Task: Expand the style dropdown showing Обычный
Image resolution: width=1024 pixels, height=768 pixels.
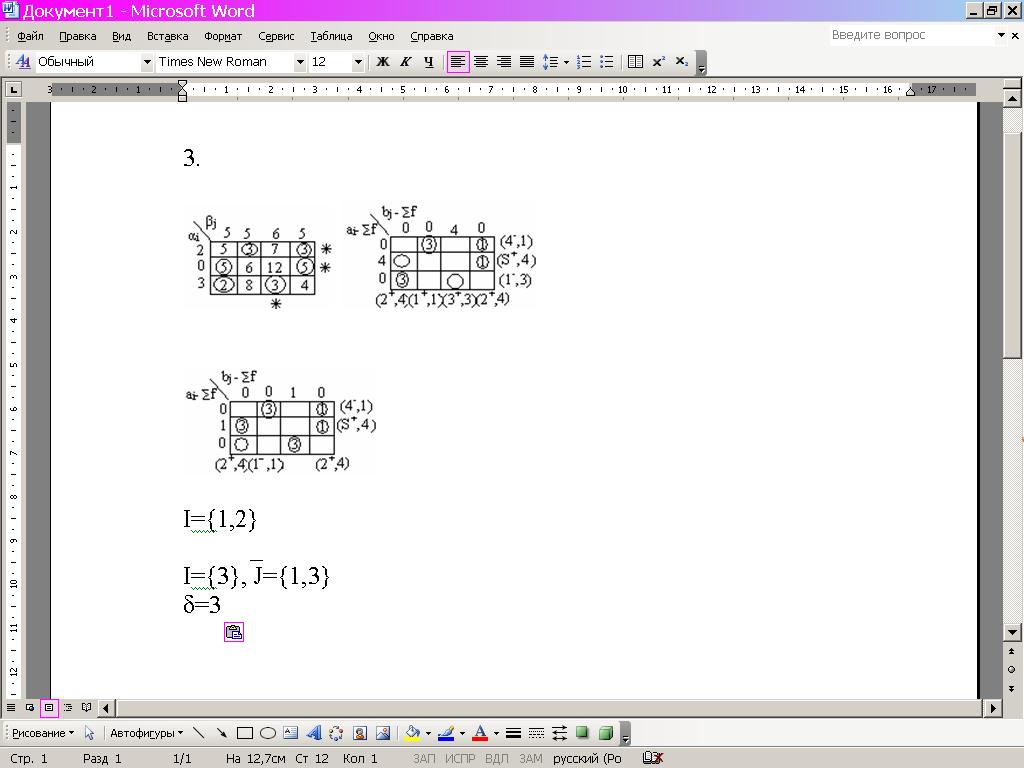Action: click(147, 62)
